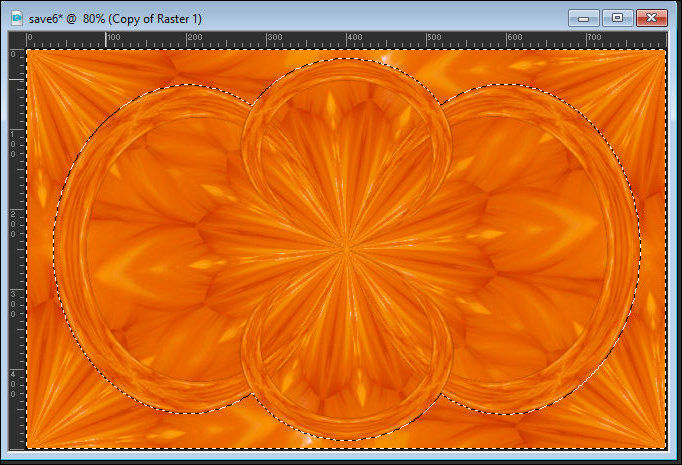Click the bottom-left corner of the canvas
This screenshot has width=682, height=465.
pos(28,446)
